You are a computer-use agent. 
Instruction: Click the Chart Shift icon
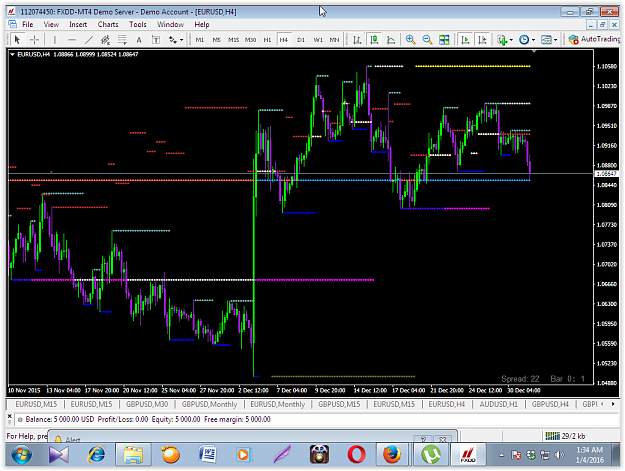482,39
